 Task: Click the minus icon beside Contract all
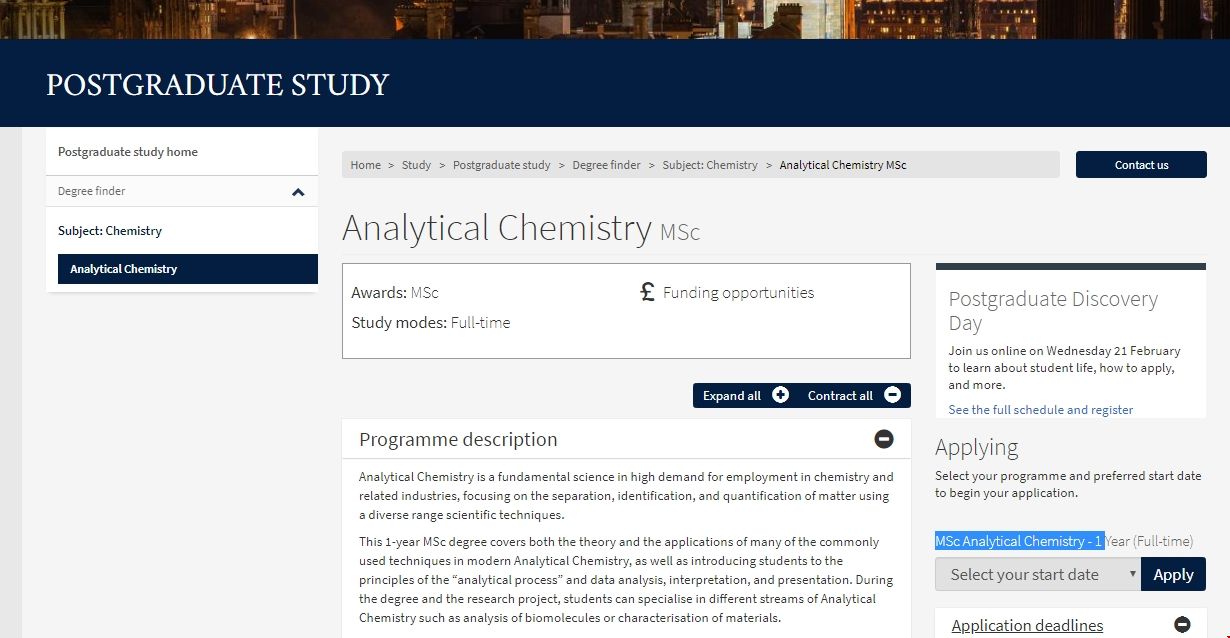click(892, 395)
